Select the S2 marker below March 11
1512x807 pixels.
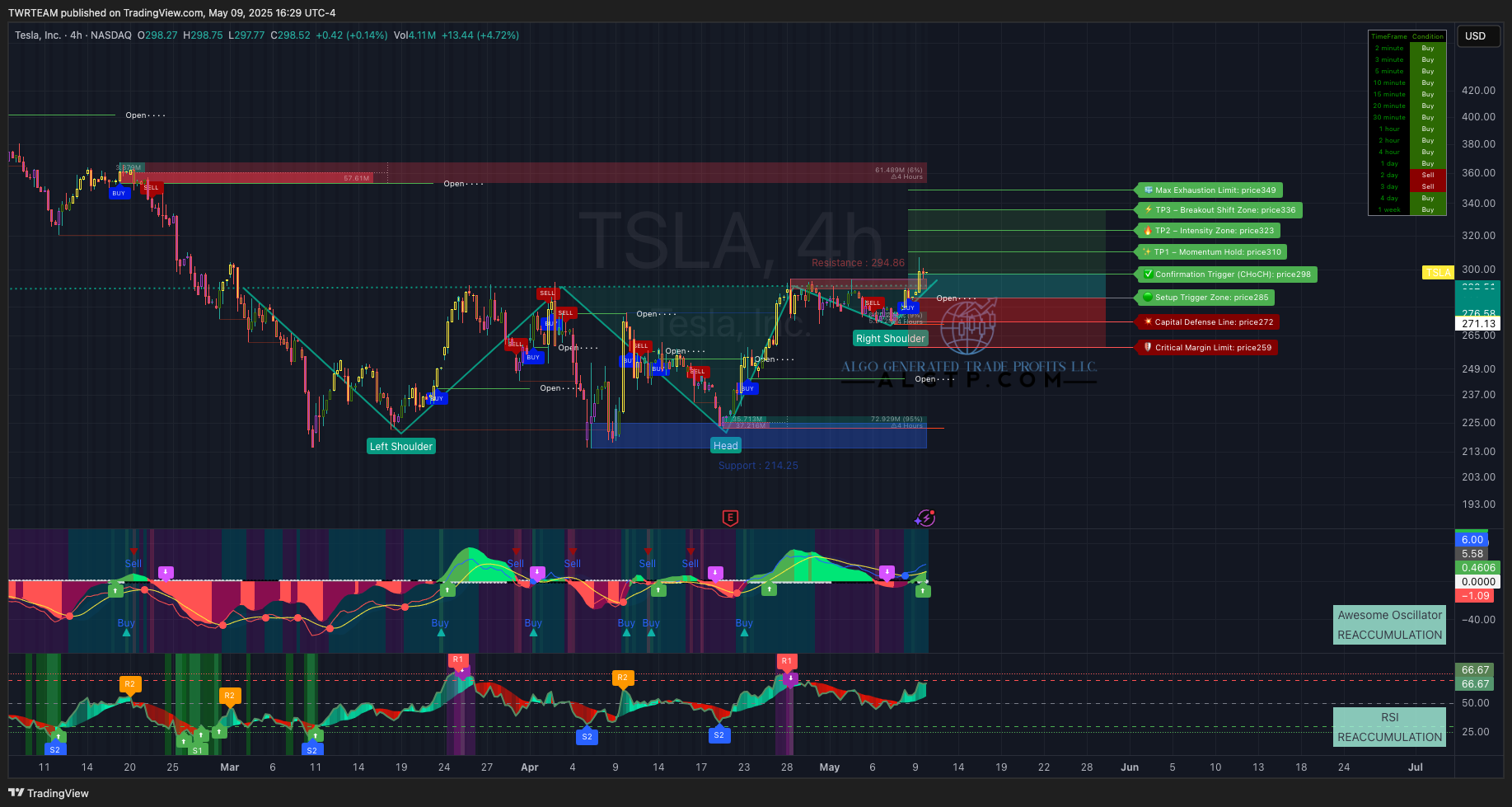pos(311,750)
